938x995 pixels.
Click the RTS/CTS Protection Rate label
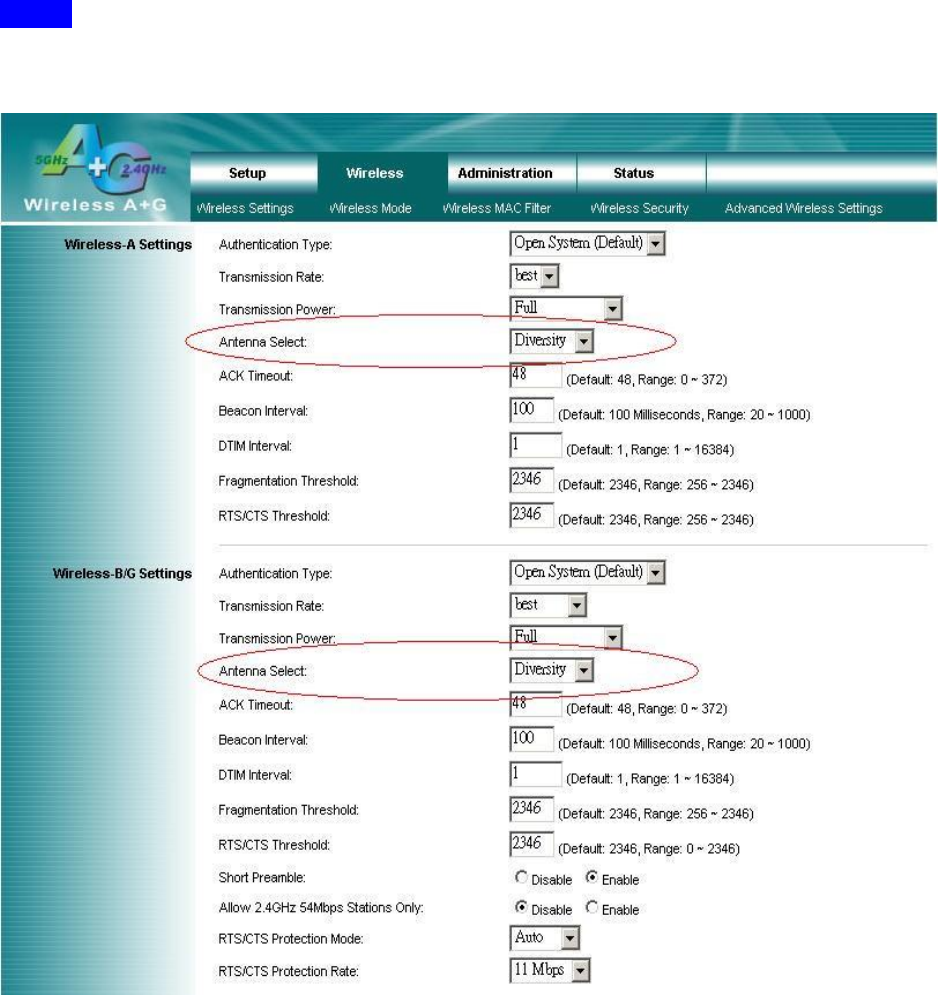click(288, 972)
